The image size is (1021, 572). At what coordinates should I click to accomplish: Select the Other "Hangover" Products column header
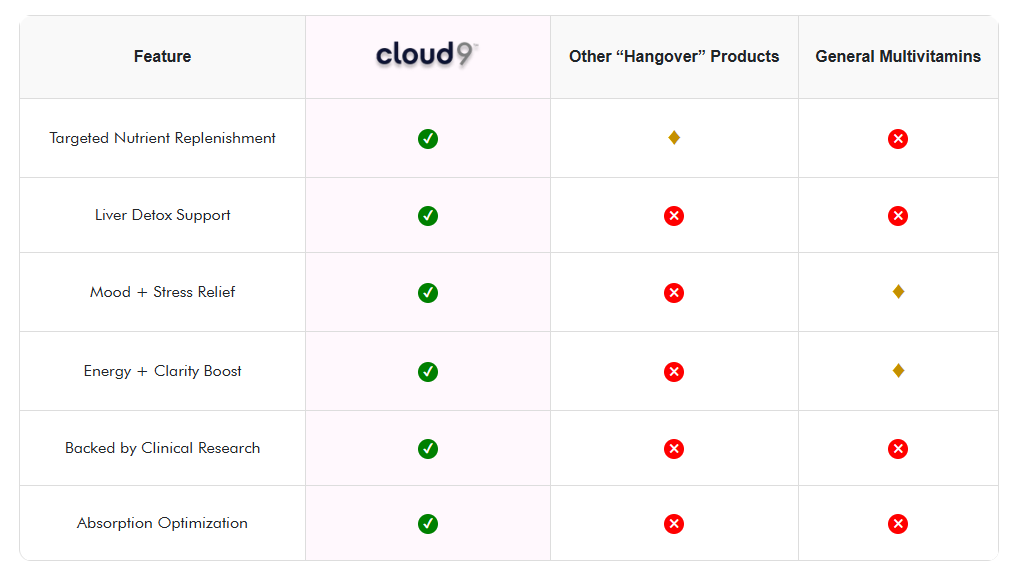674,57
